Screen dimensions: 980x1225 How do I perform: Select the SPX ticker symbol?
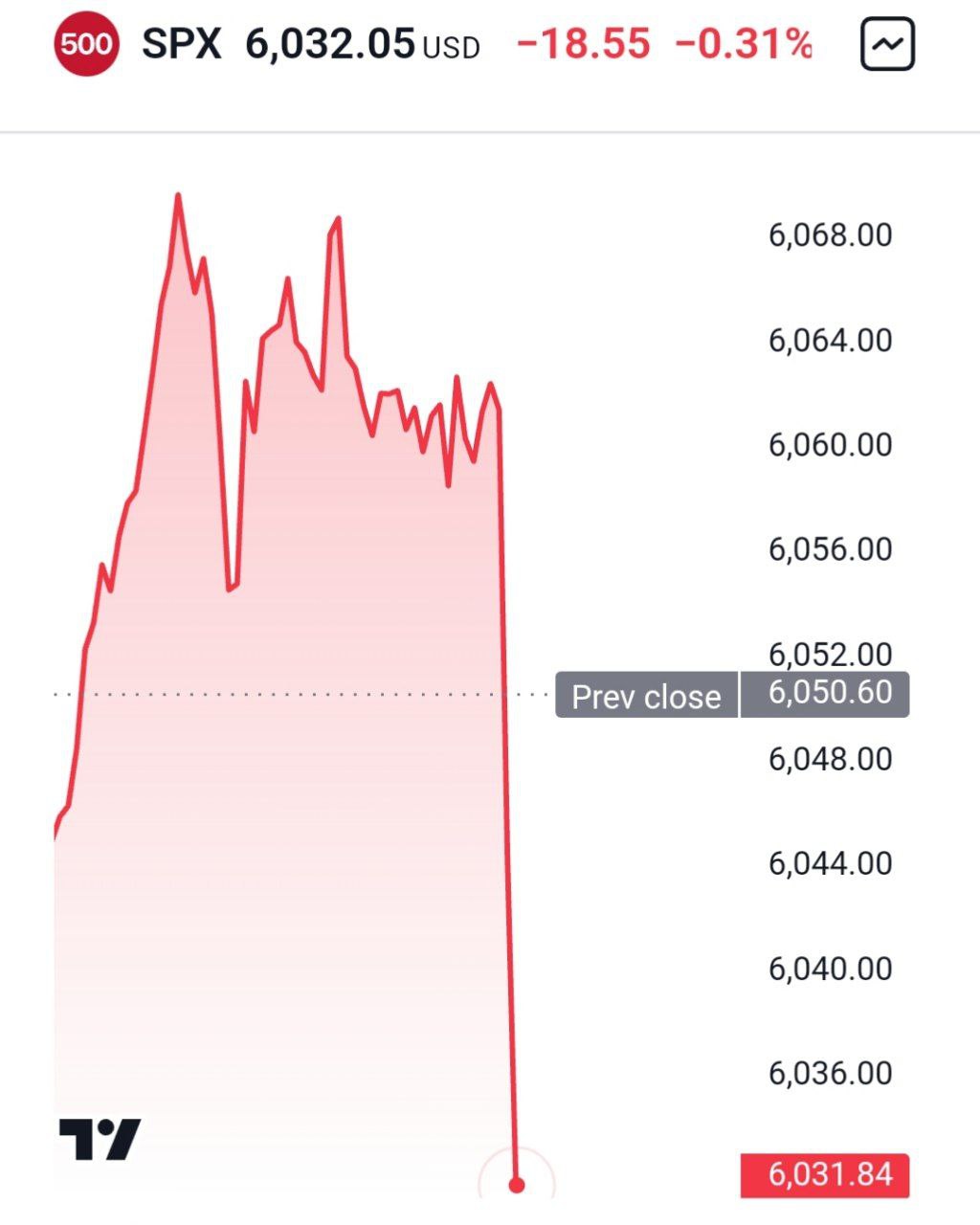[x=182, y=44]
